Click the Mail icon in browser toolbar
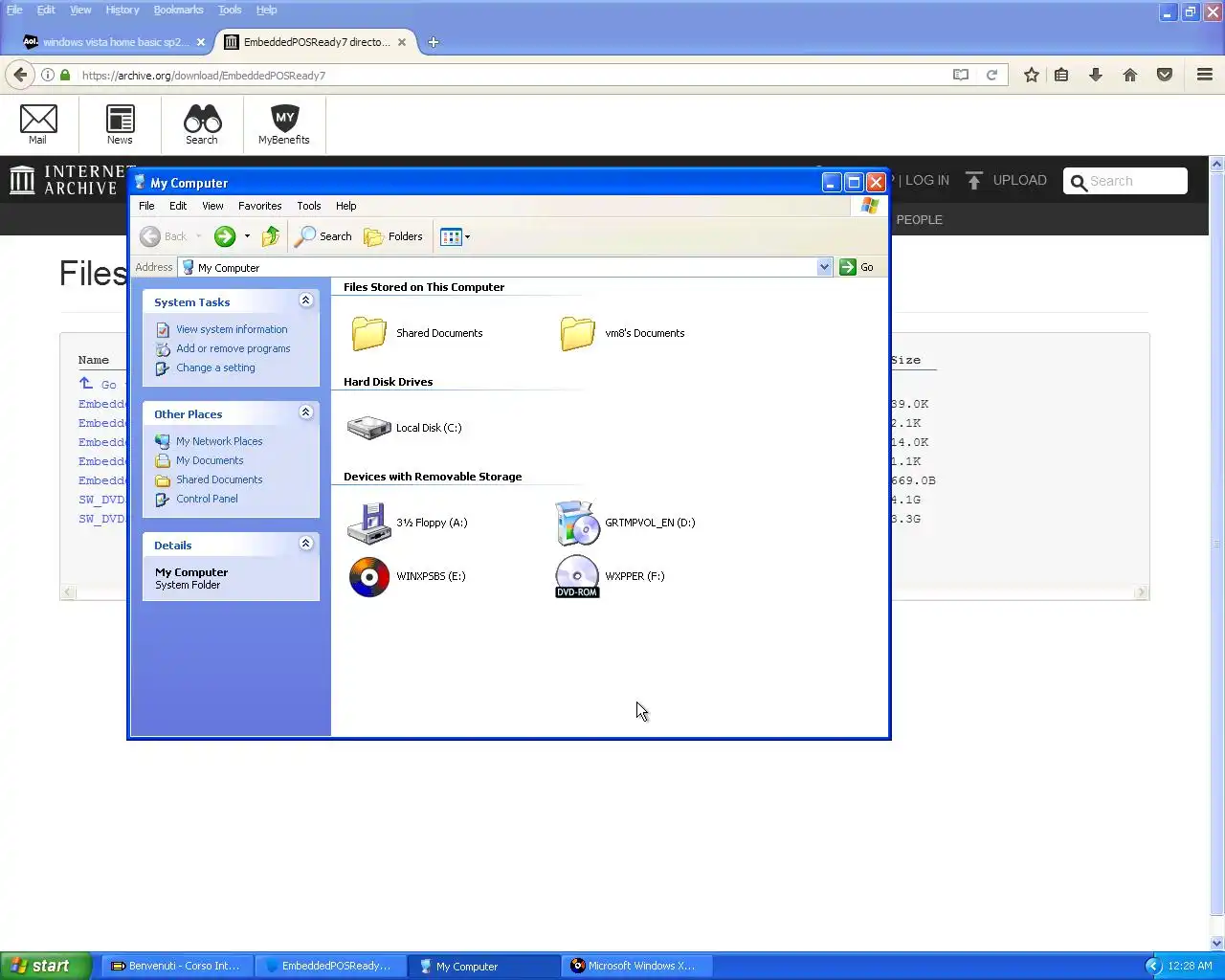 [38, 124]
